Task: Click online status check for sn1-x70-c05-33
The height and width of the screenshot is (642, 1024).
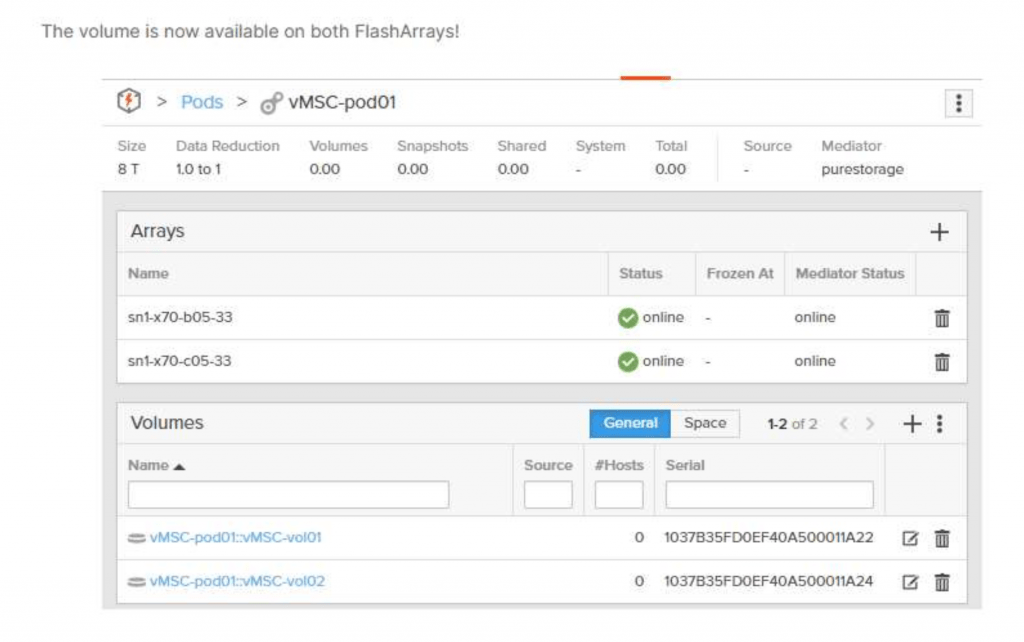Action: coord(628,362)
